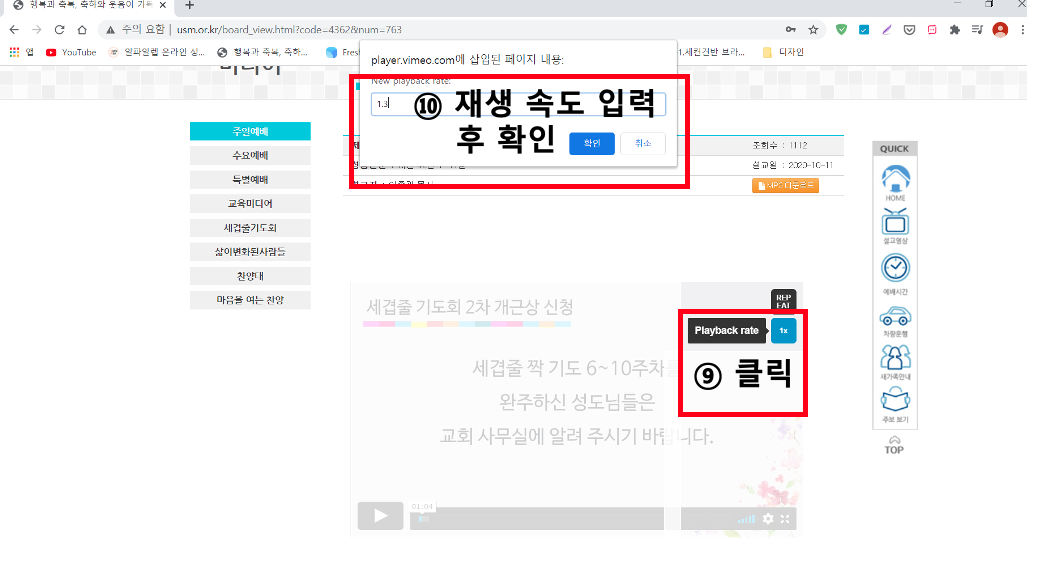The image size is (1038, 582).
Task: Open the 교육미디어 menu item
Action: click(x=250, y=203)
